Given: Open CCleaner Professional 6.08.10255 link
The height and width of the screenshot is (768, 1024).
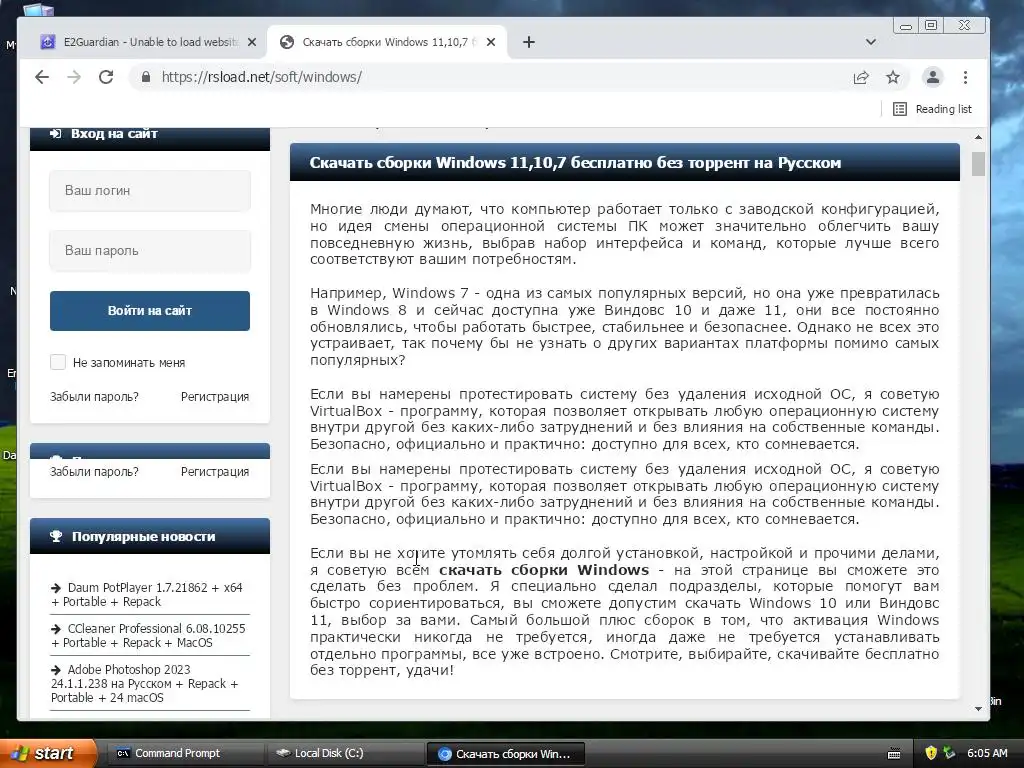Looking at the screenshot, I should click(148, 635).
